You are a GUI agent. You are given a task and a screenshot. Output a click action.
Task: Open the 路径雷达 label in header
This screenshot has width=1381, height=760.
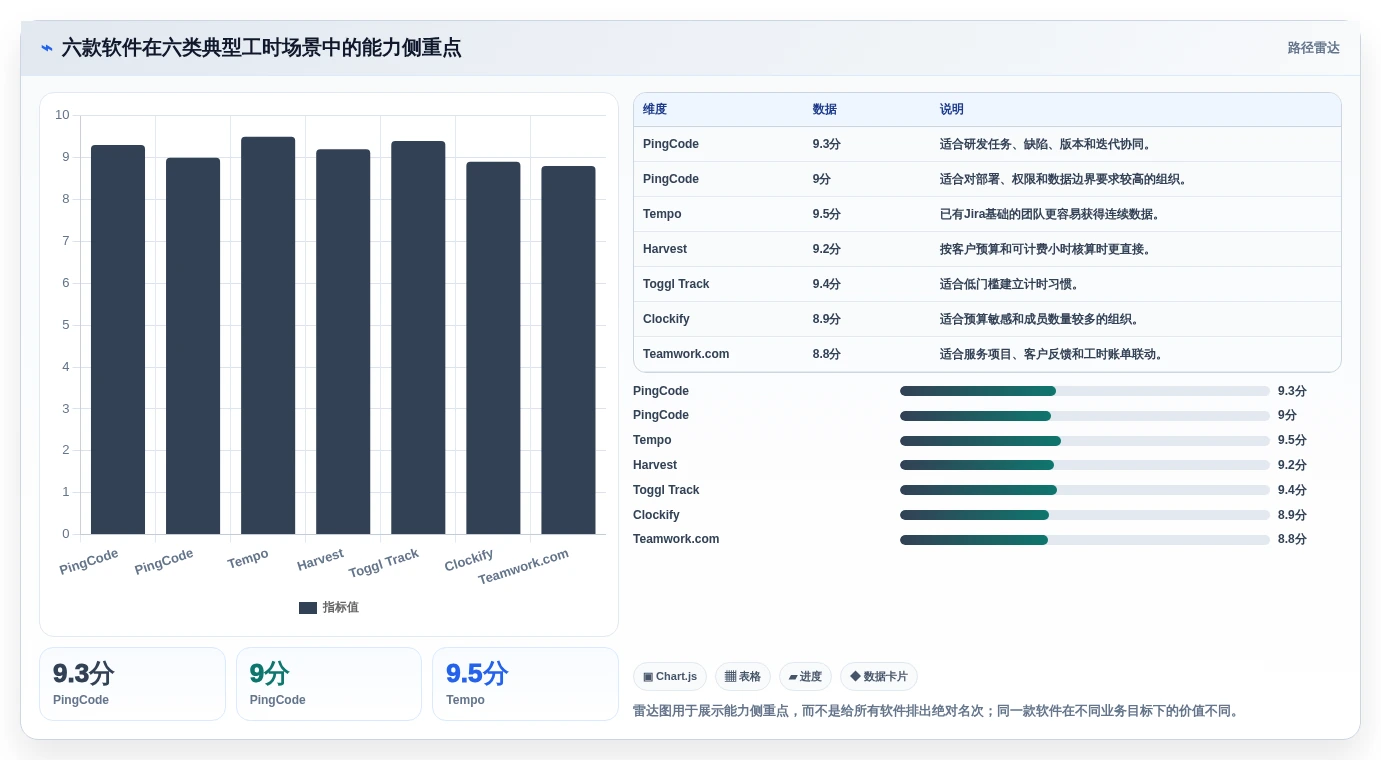[x=1313, y=48]
